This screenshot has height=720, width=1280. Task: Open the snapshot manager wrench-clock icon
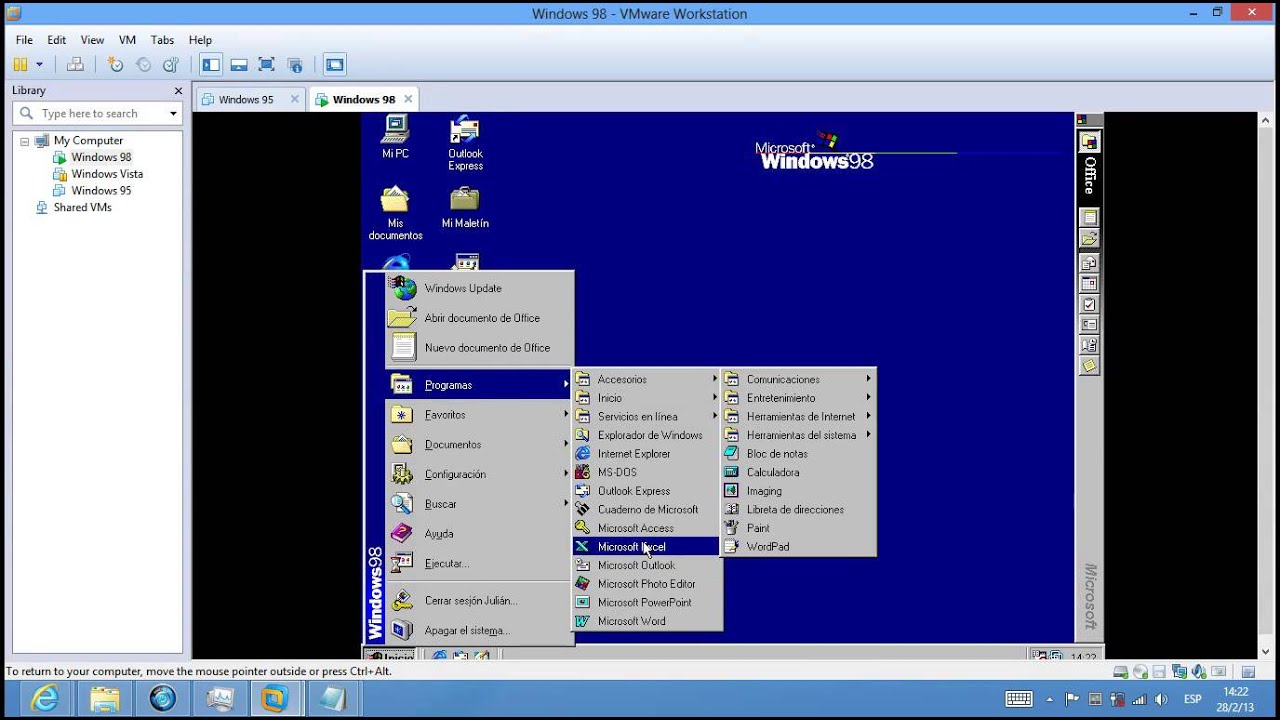171,65
